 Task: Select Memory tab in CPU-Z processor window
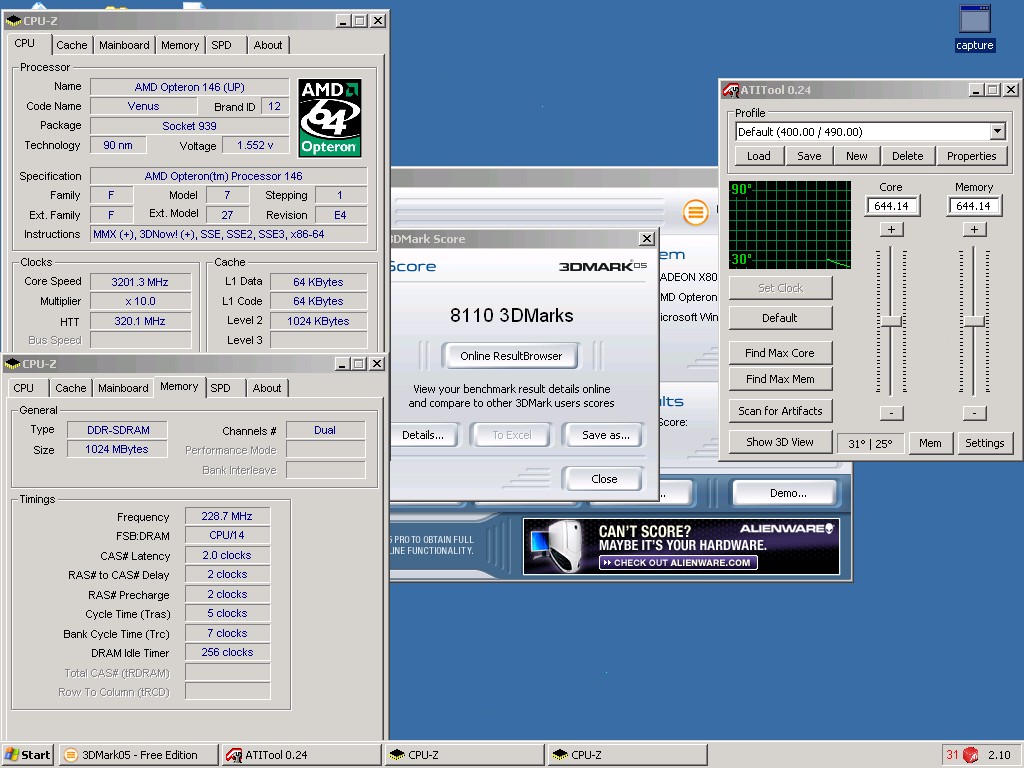click(180, 45)
